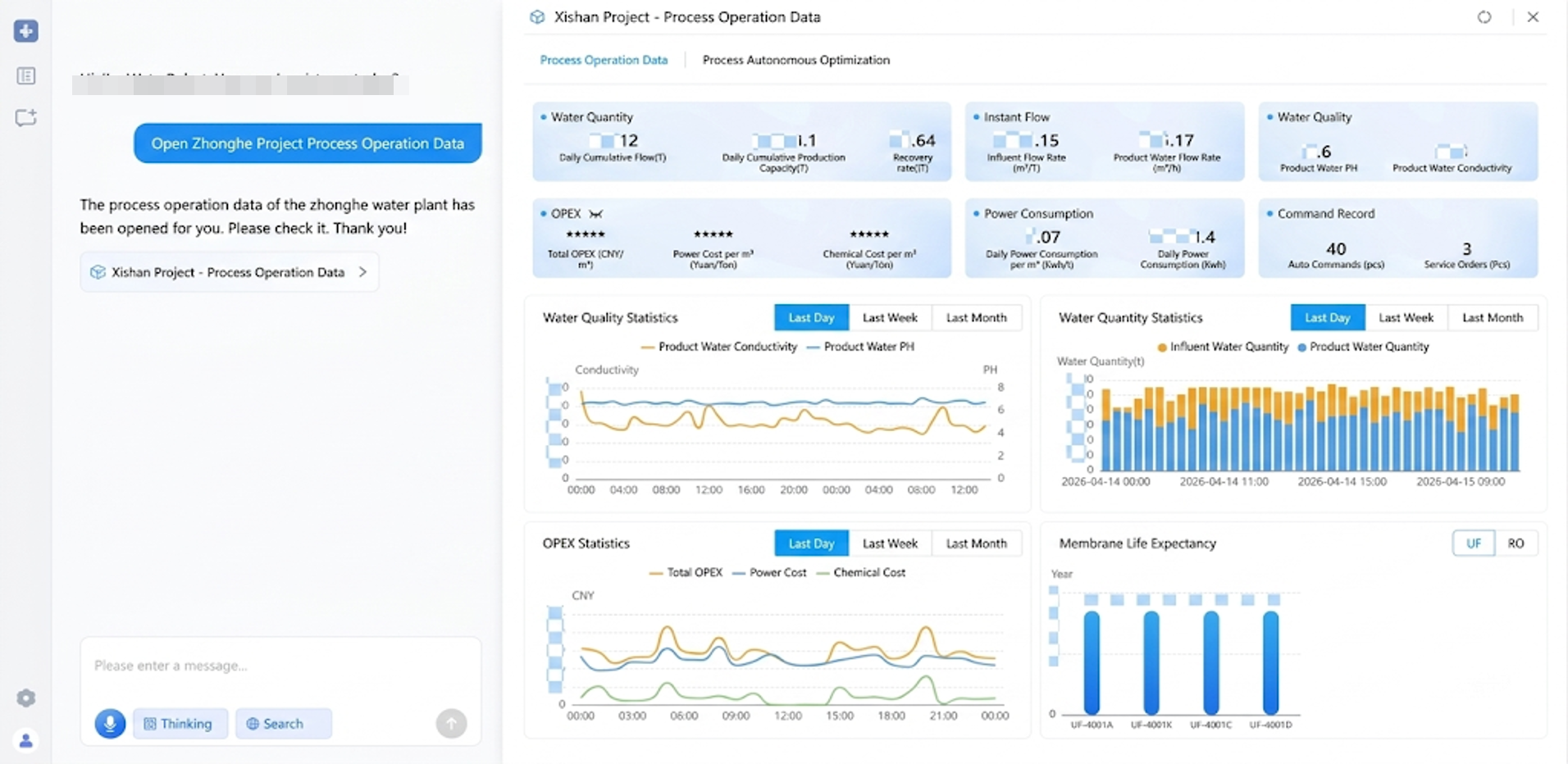1568x764 pixels.
Task: Click the message input field
Action: point(280,666)
